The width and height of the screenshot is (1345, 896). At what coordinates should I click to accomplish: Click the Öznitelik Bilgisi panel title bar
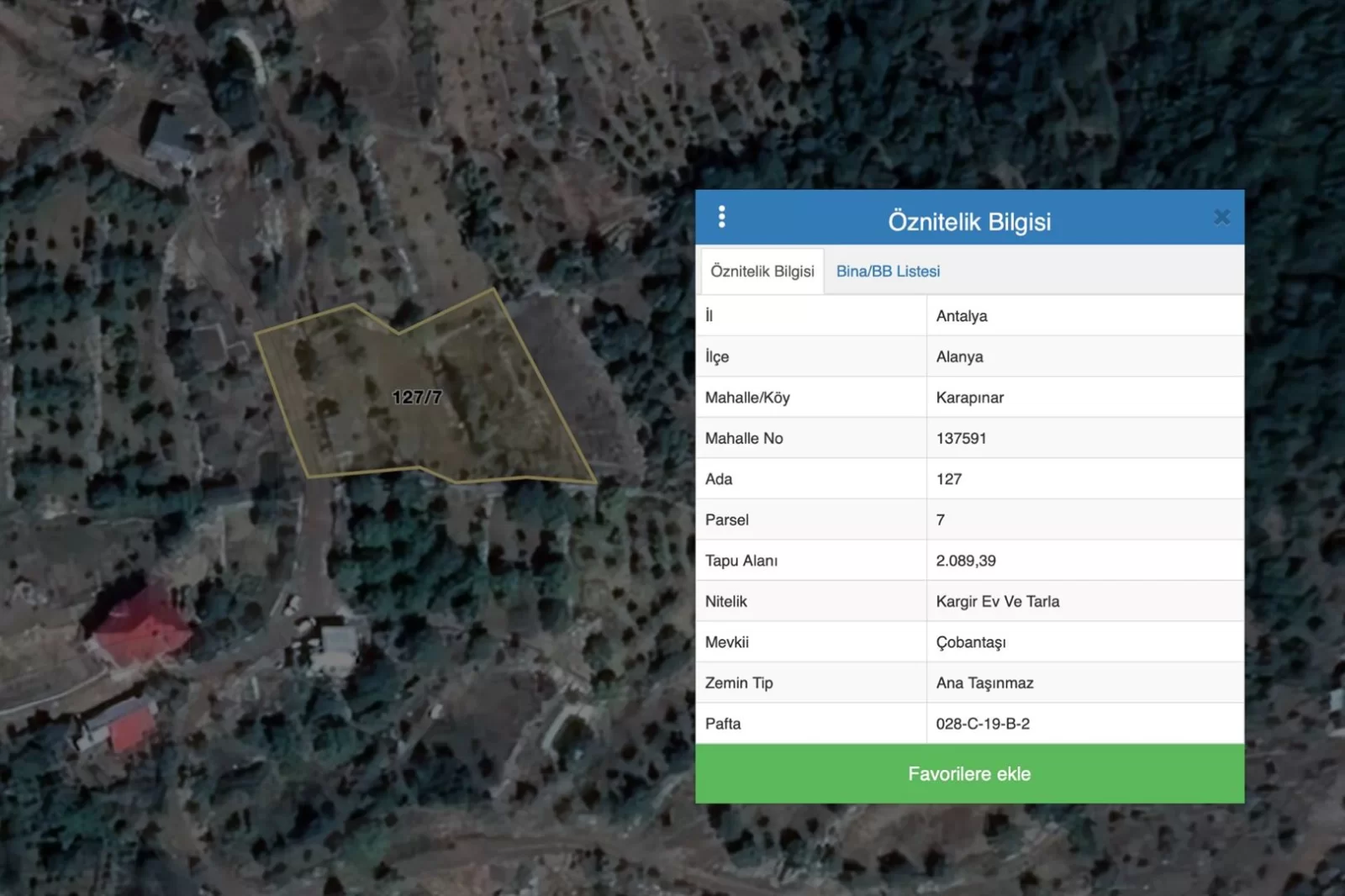(x=969, y=221)
